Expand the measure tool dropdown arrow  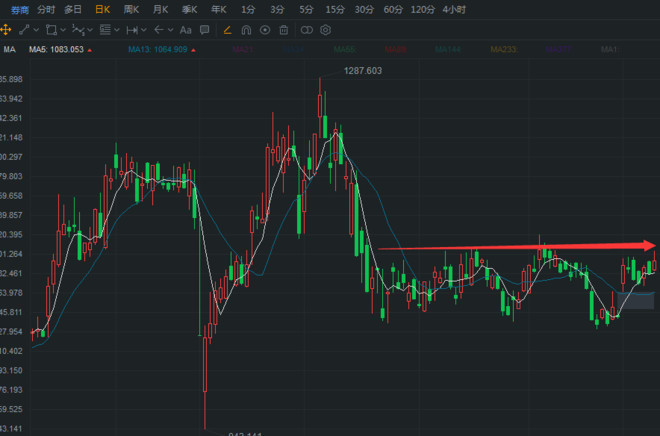(144, 30)
